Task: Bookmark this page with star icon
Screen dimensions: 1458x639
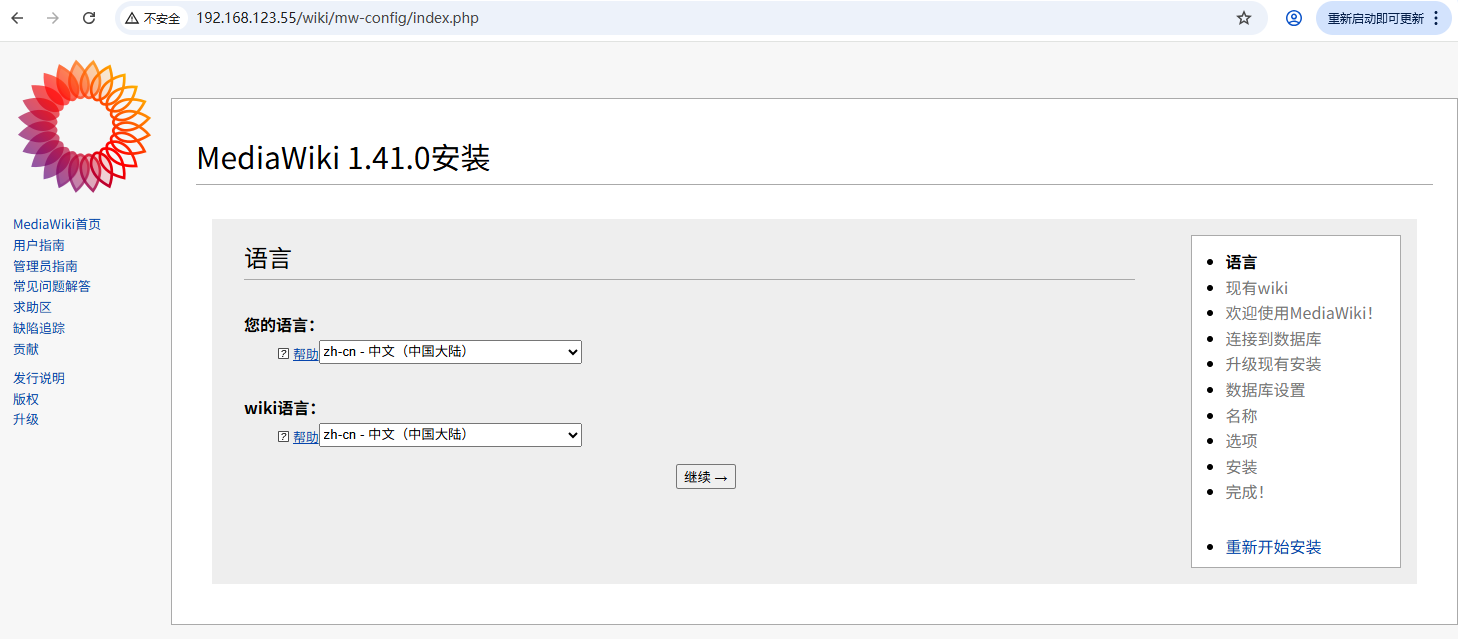Action: pyautogui.click(x=1244, y=18)
